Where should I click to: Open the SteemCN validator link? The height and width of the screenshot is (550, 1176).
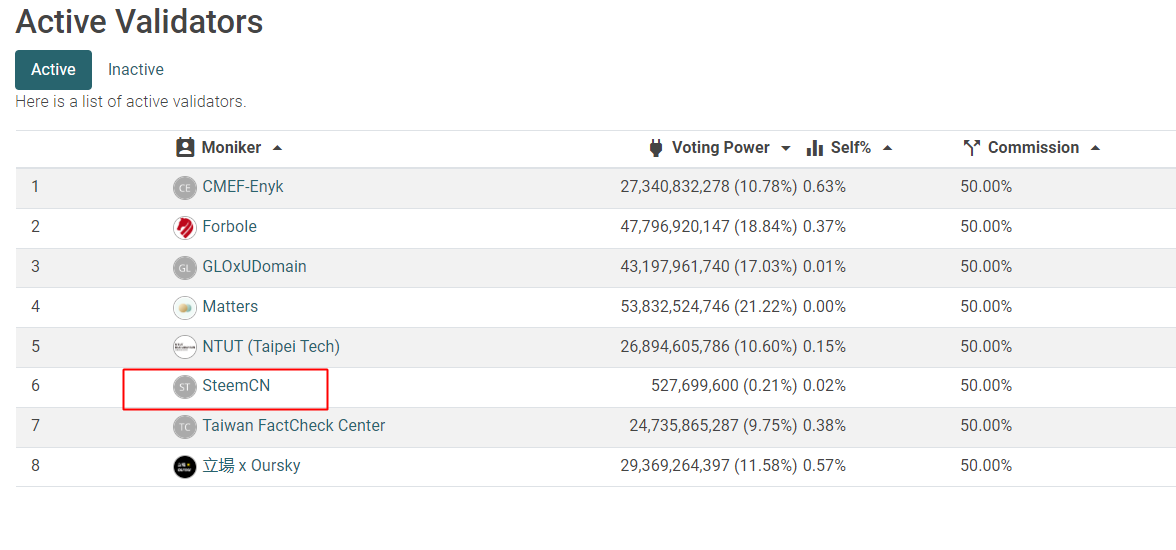coord(236,386)
